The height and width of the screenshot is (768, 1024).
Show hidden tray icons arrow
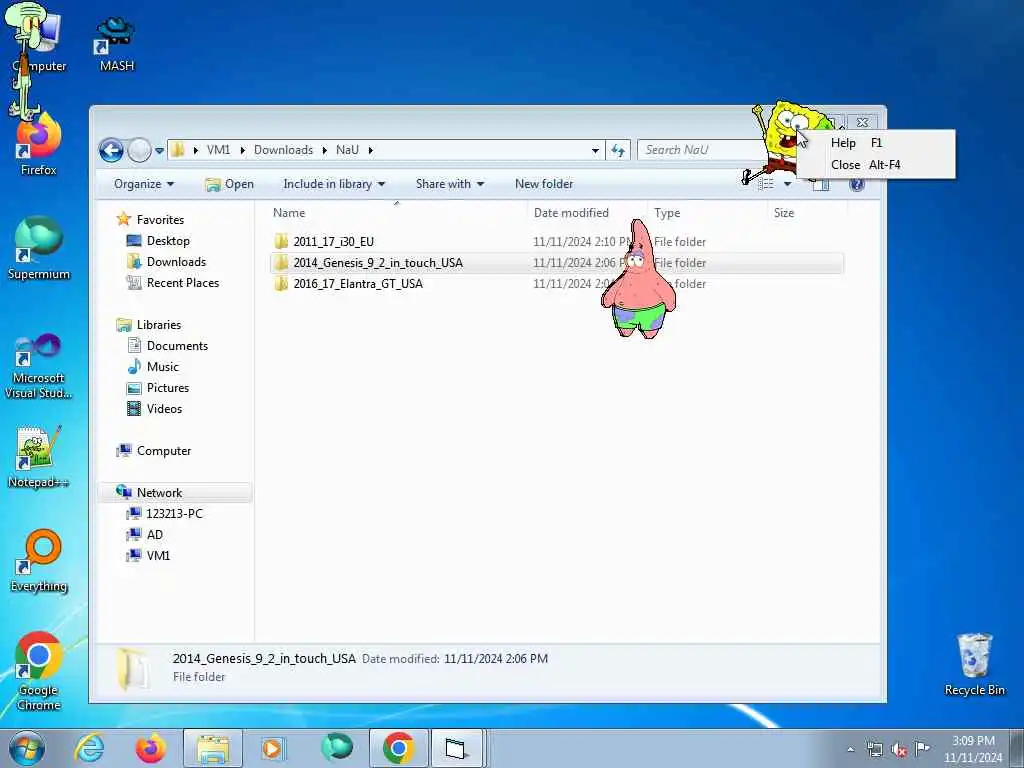[850, 749]
